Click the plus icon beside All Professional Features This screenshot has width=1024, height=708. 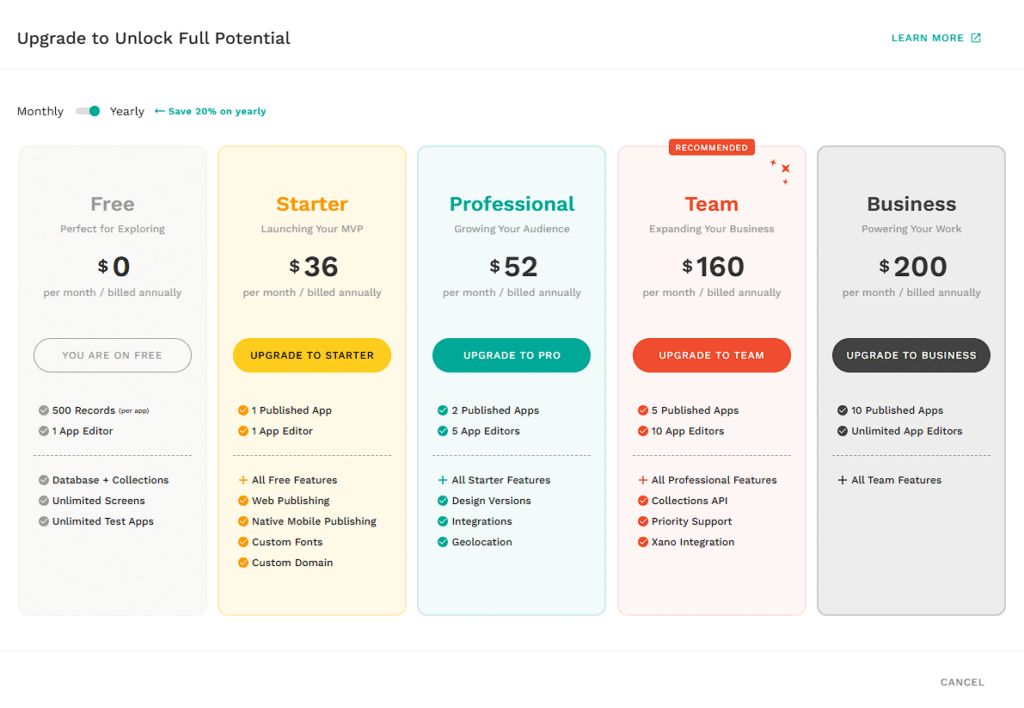point(643,480)
